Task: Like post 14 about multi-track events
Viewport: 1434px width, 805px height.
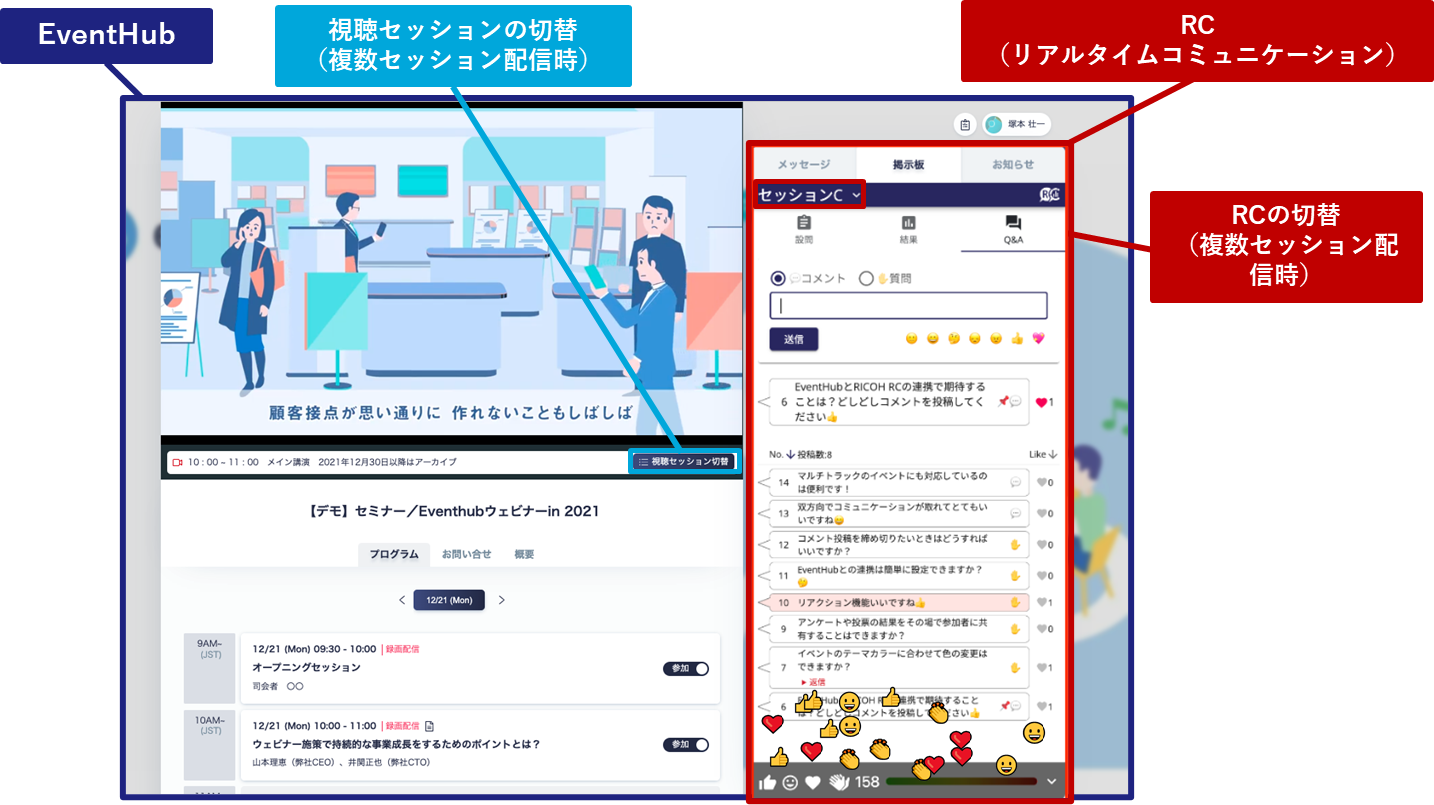Action: point(1041,483)
